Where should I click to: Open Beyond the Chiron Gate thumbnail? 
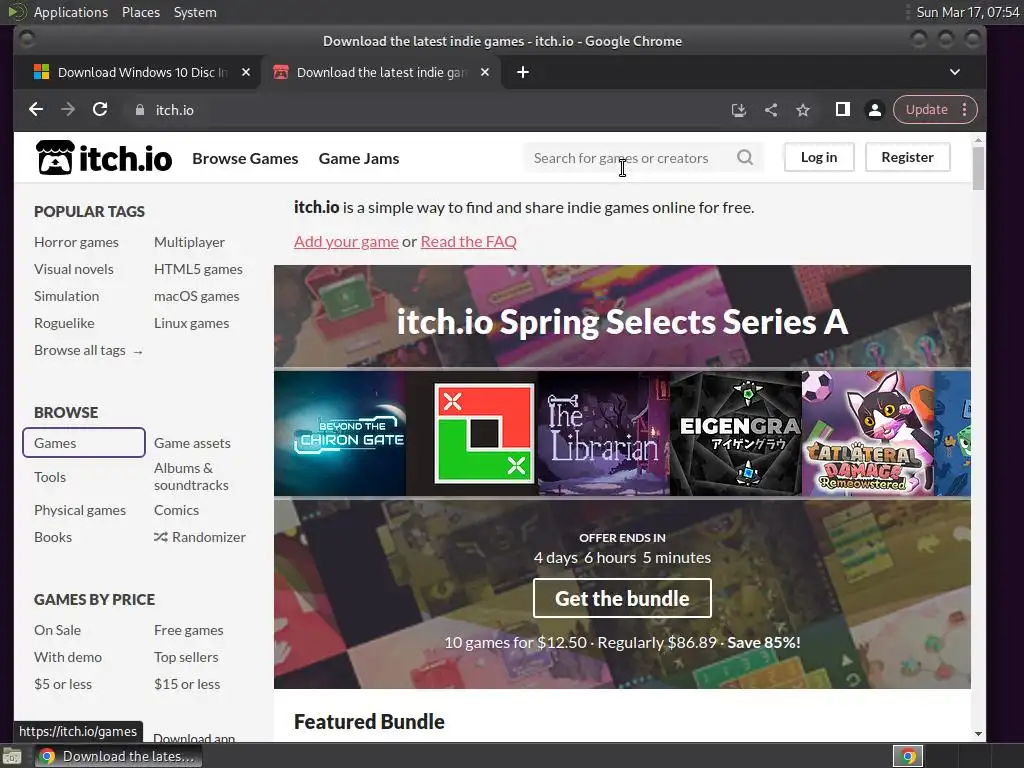pyautogui.click(x=340, y=434)
